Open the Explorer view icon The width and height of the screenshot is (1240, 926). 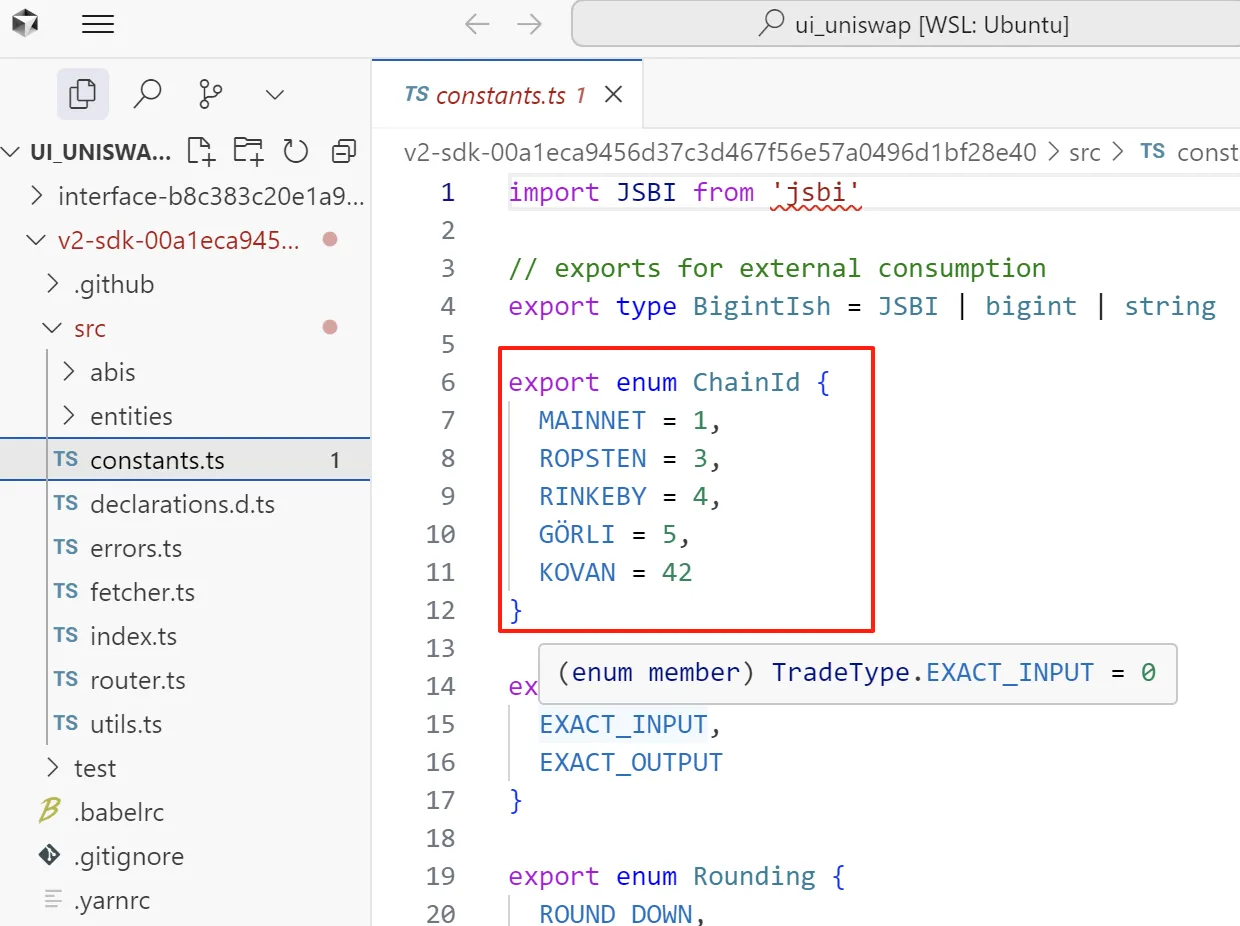coord(82,94)
